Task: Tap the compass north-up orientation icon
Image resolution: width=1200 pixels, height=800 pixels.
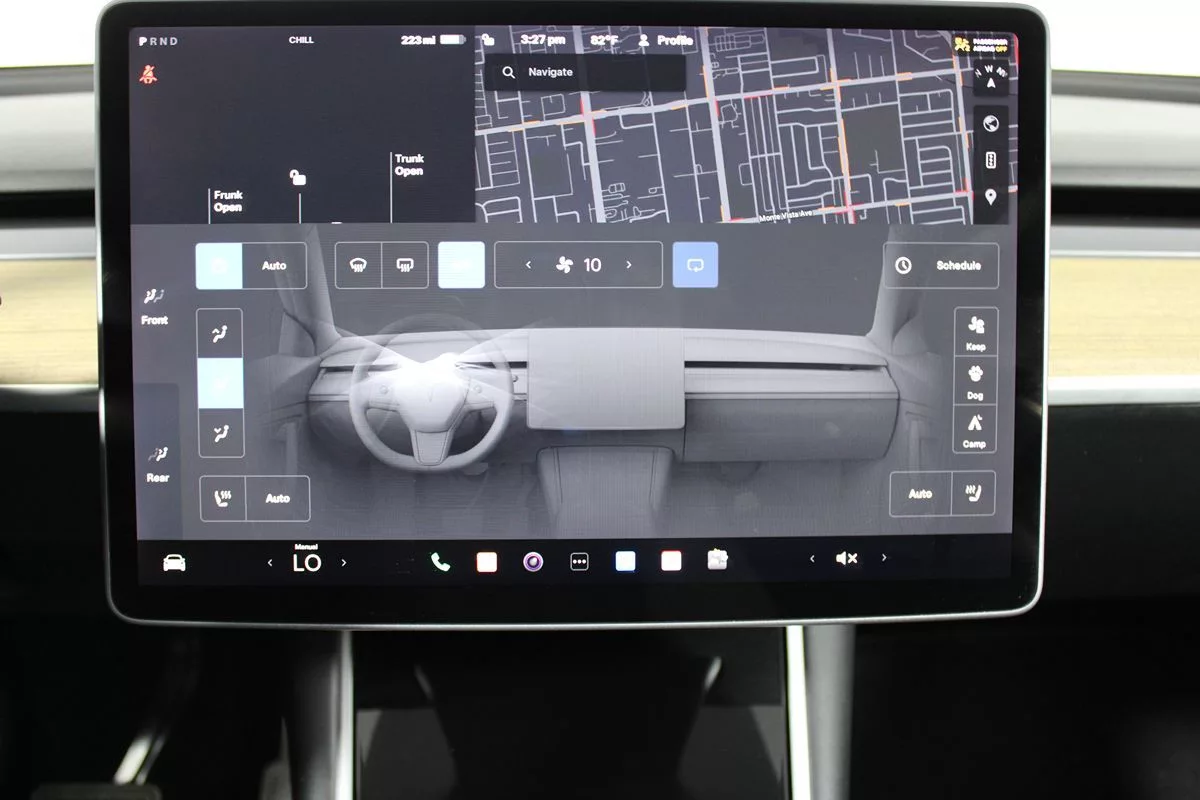Action: click(x=990, y=79)
